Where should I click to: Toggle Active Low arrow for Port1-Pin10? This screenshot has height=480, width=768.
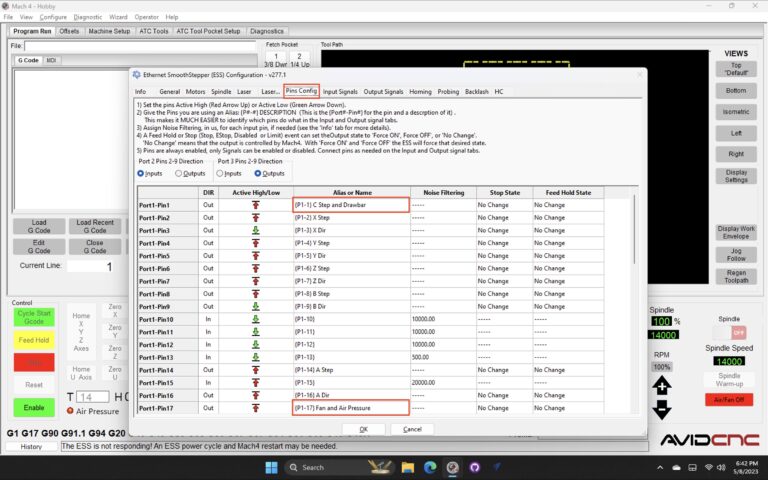click(x=256, y=319)
